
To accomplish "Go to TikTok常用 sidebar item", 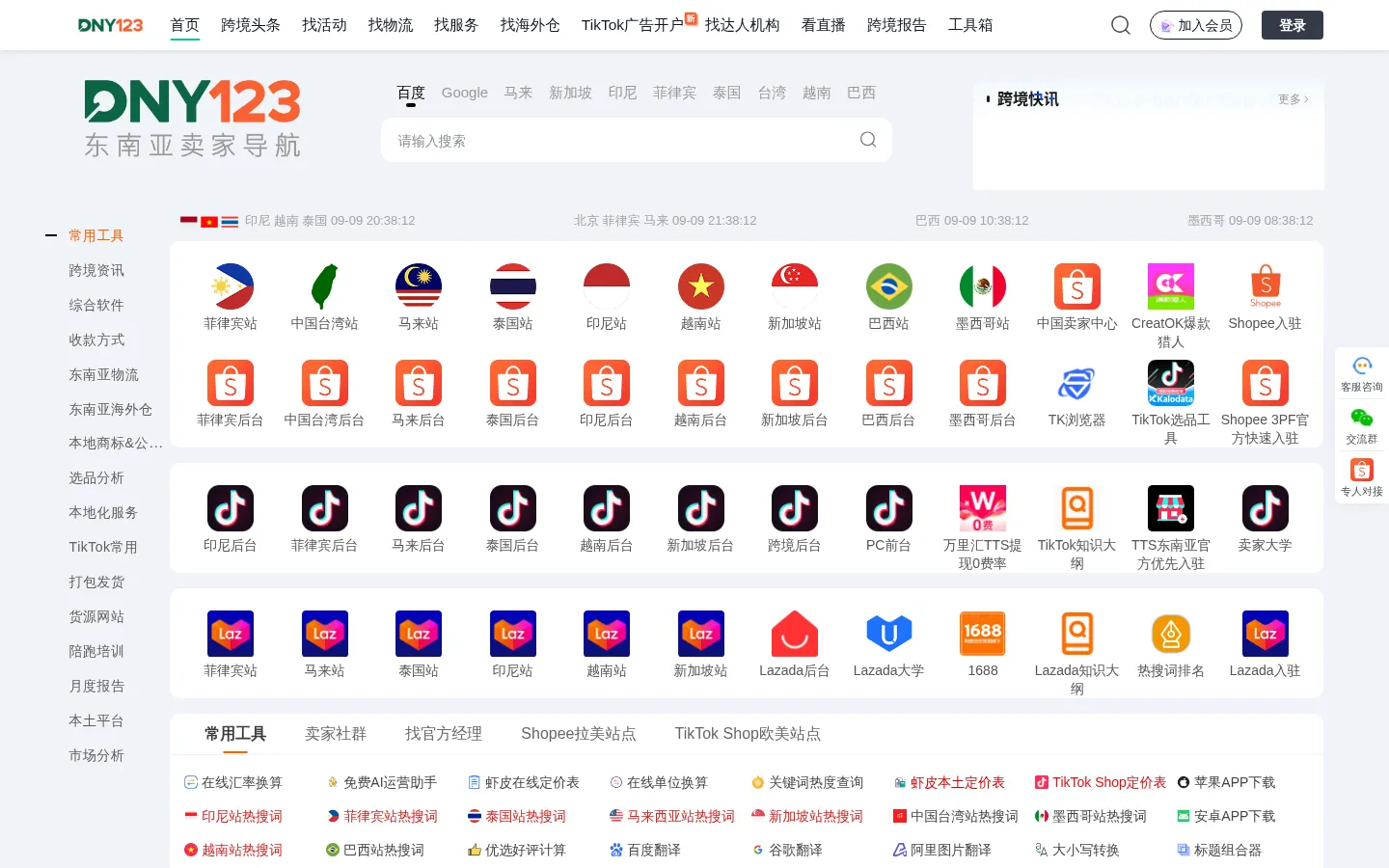I will tap(103, 547).
